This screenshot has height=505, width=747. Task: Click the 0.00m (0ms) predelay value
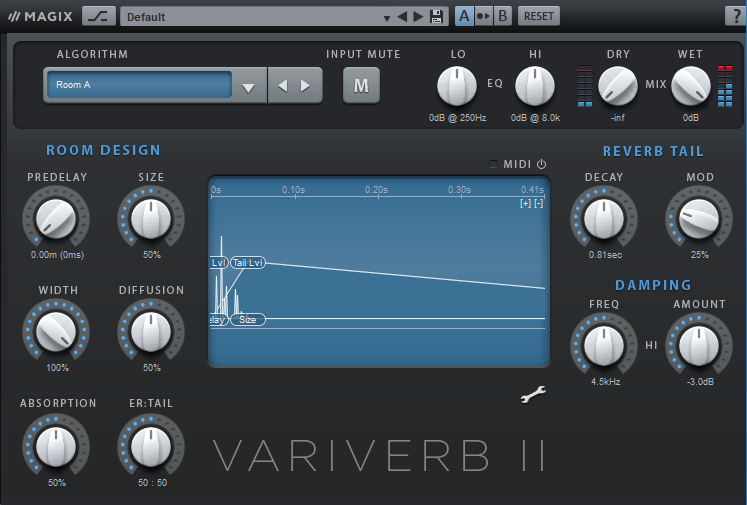tap(57, 255)
